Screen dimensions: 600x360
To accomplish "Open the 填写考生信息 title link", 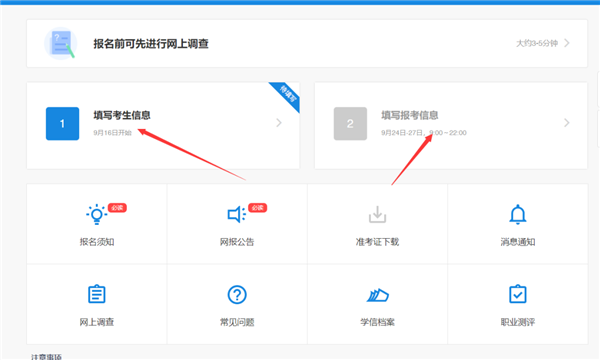I will pyautogui.click(x=122, y=115).
